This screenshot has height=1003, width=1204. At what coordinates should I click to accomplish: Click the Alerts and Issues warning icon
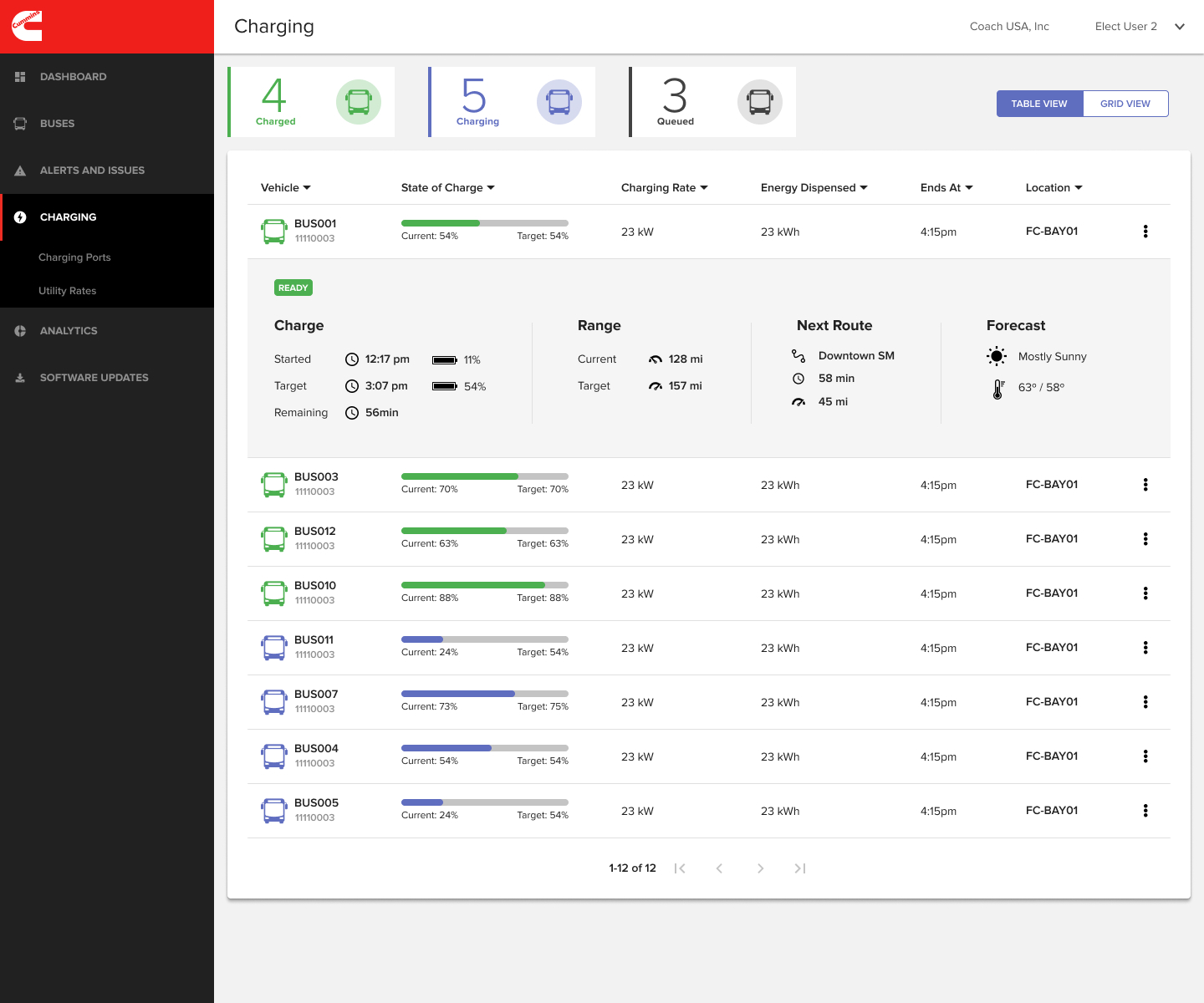point(20,171)
